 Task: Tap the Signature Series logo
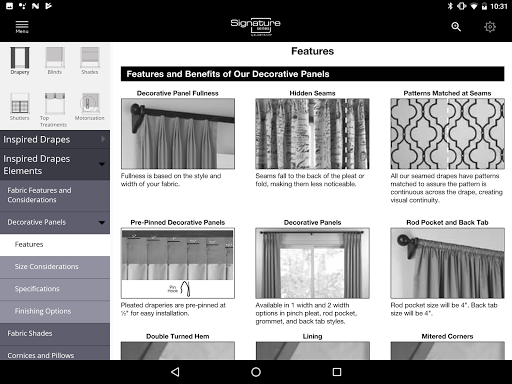[256, 27]
